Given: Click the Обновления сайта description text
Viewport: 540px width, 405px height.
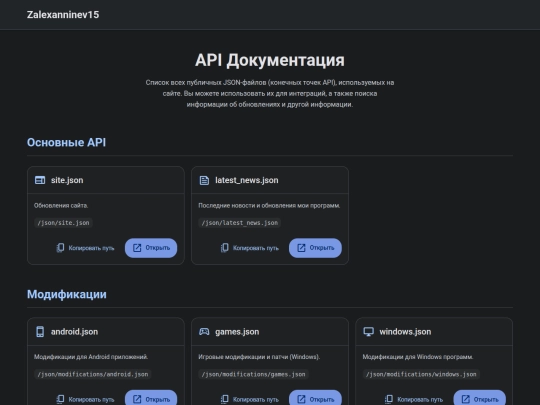Looking at the screenshot, I should point(61,206).
